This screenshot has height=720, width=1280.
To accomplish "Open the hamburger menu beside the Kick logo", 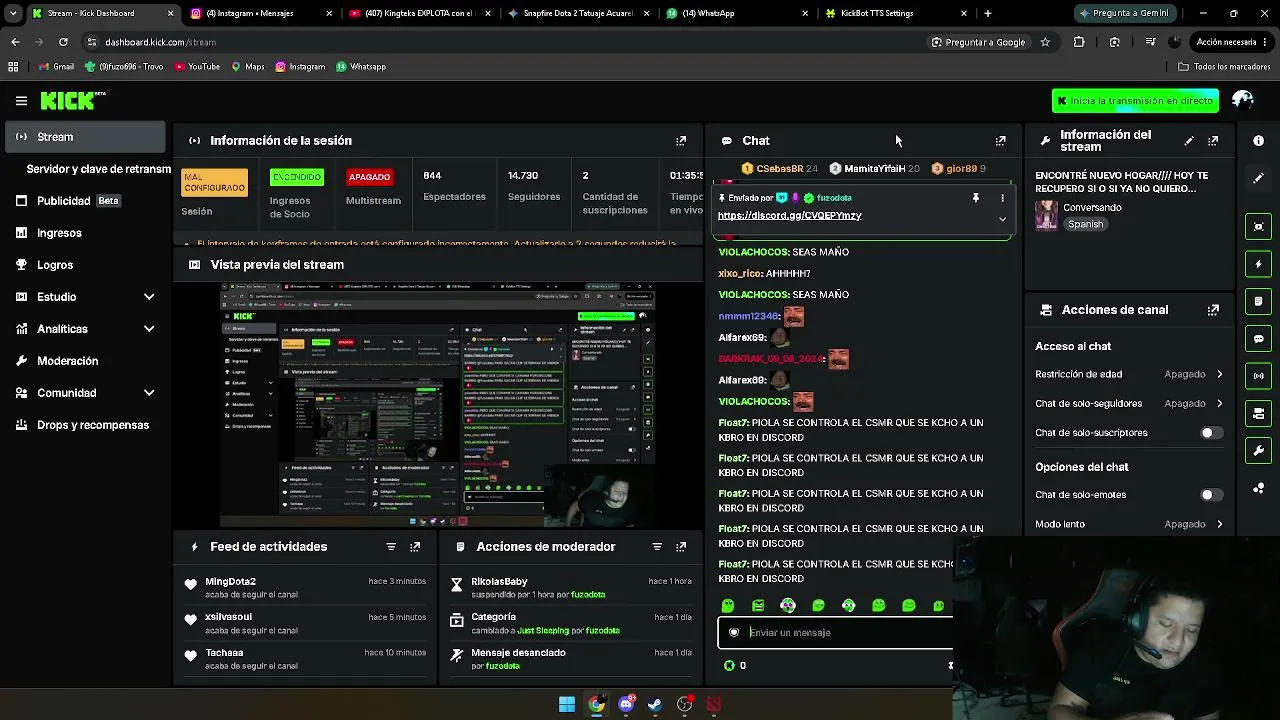I will tap(21, 101).
